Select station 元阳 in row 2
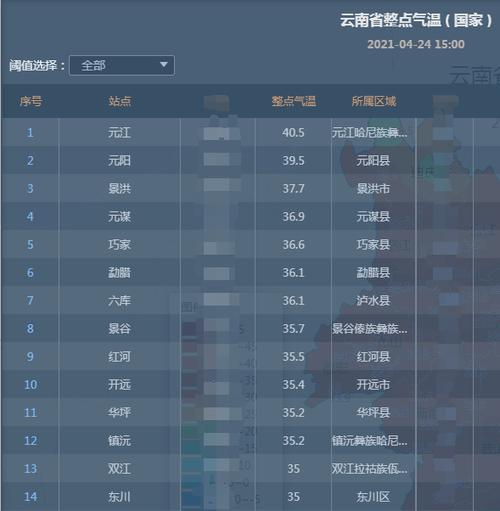The width and height of the screenshot is (500, 511). pos(119,161)
